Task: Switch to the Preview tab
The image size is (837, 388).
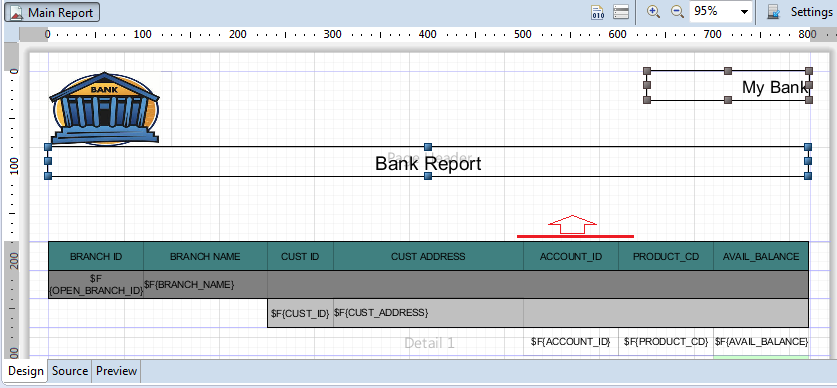Action: coord(116,371)
